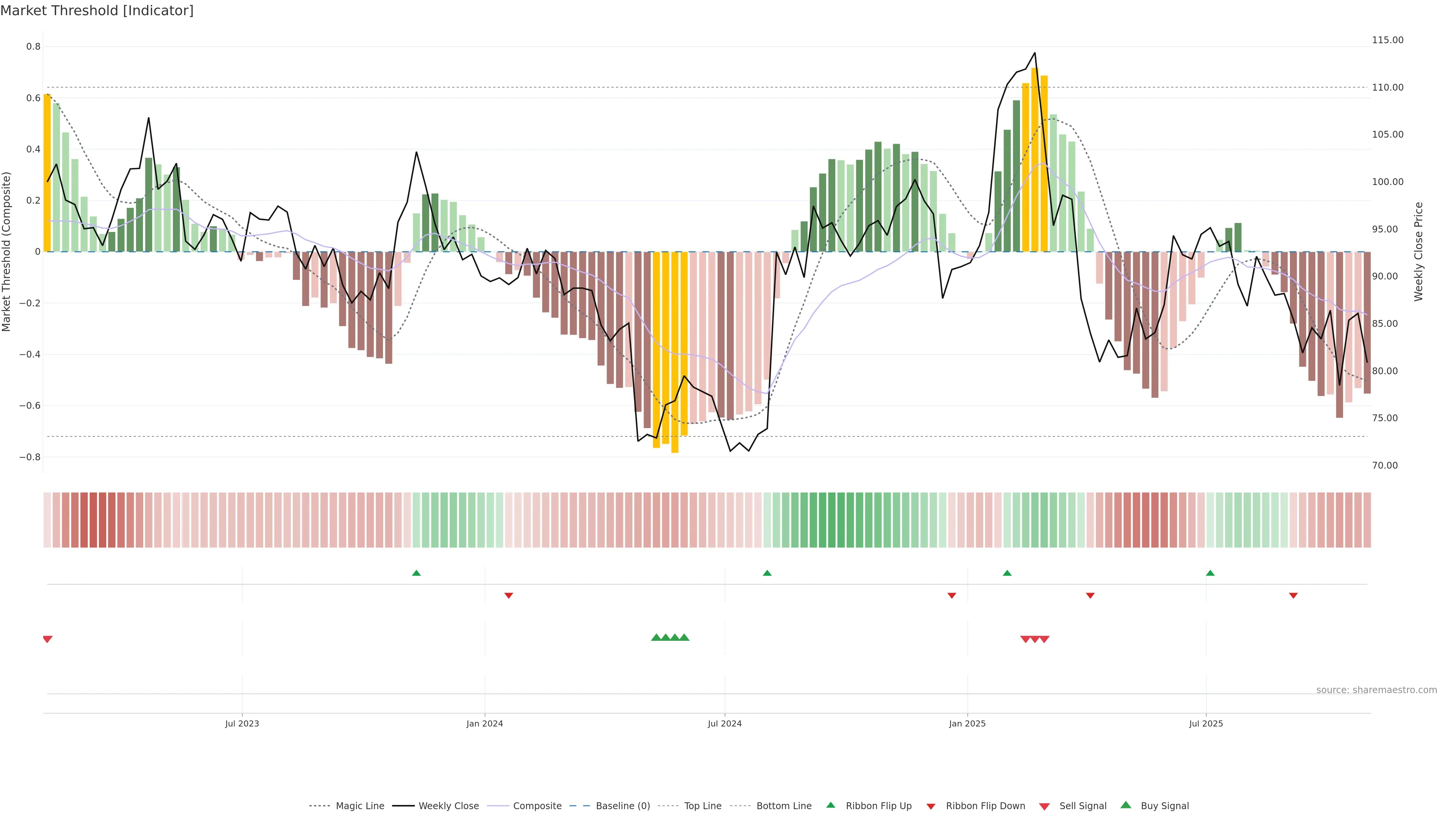
Task: Click the leftmost sell signal marker
Action: pos(47,639)
